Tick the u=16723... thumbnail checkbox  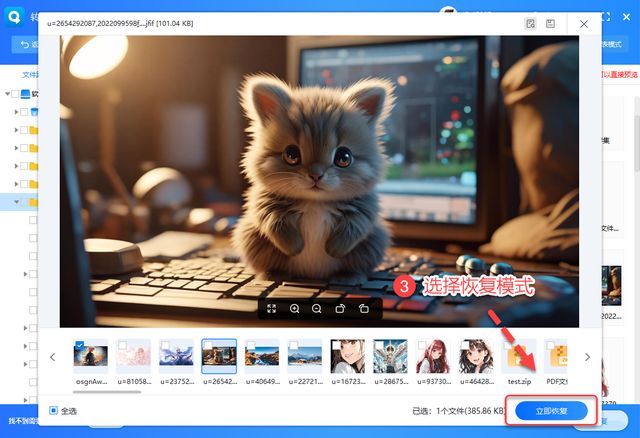pyautogui.click(x=337, y=345)
